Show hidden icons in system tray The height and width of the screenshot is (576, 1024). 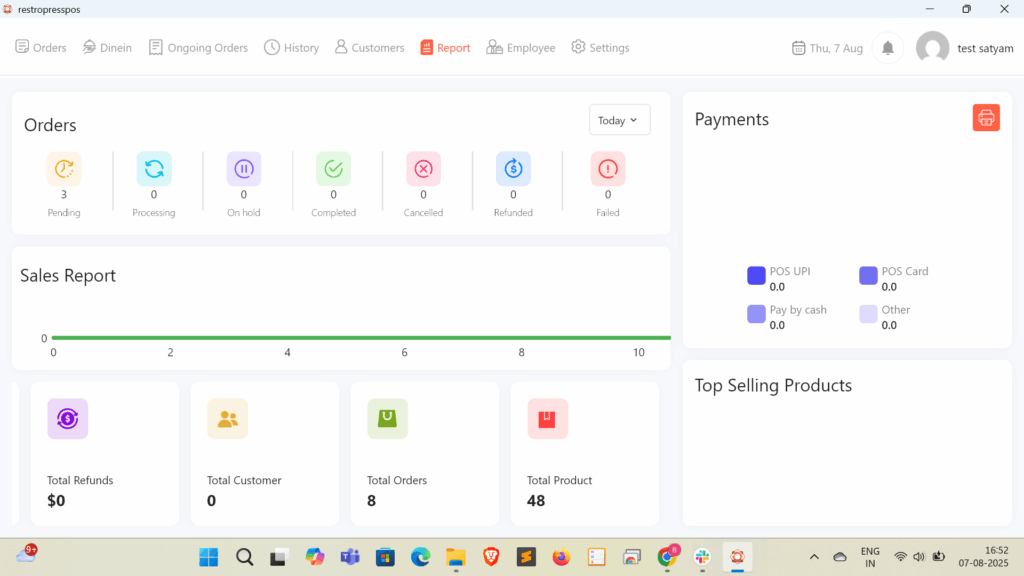(814, 557)
